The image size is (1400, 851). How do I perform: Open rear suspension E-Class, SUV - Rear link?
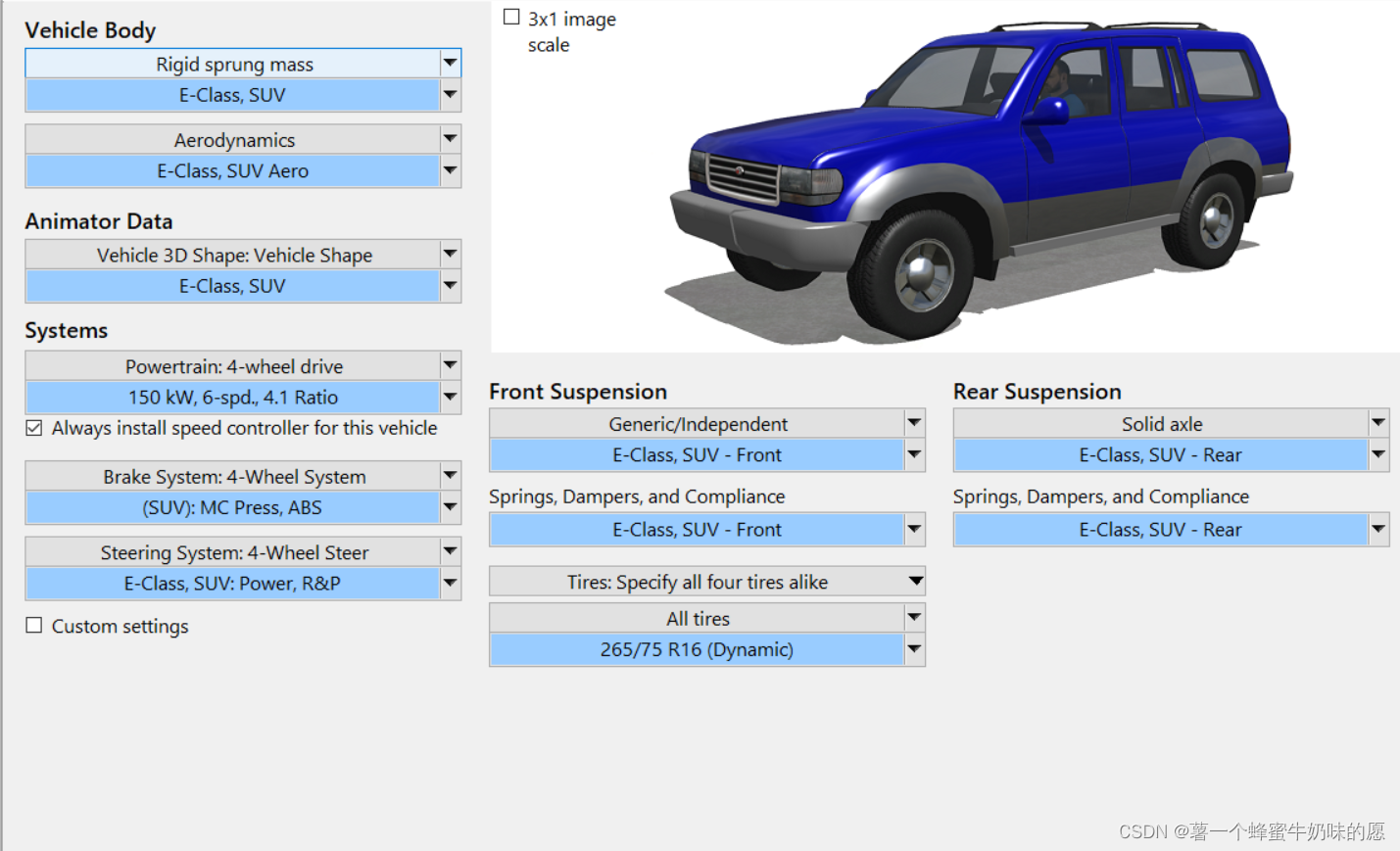(x=1162, y=454)
